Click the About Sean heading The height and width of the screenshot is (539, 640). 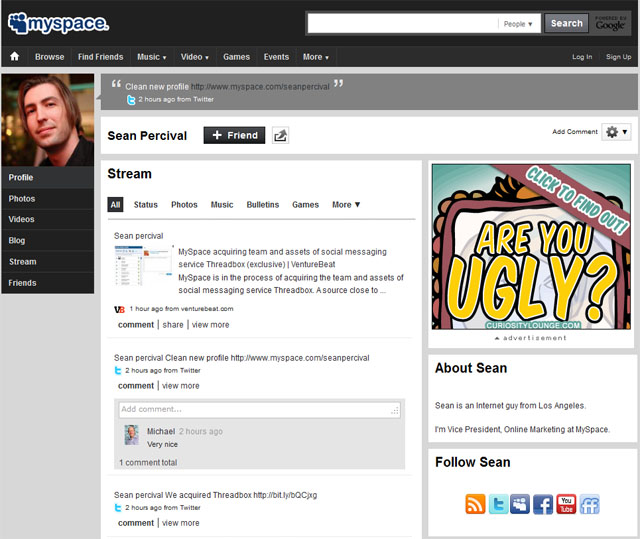tap(471, 368)
